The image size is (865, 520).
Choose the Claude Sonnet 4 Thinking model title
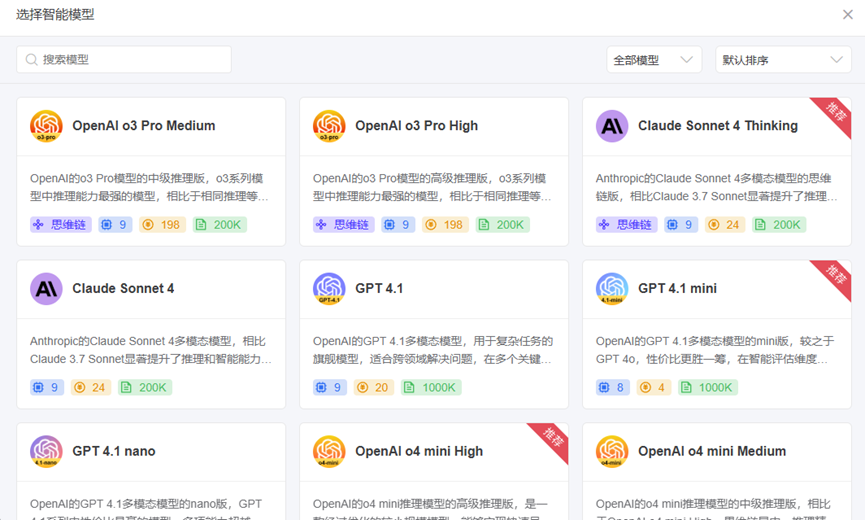718,126
